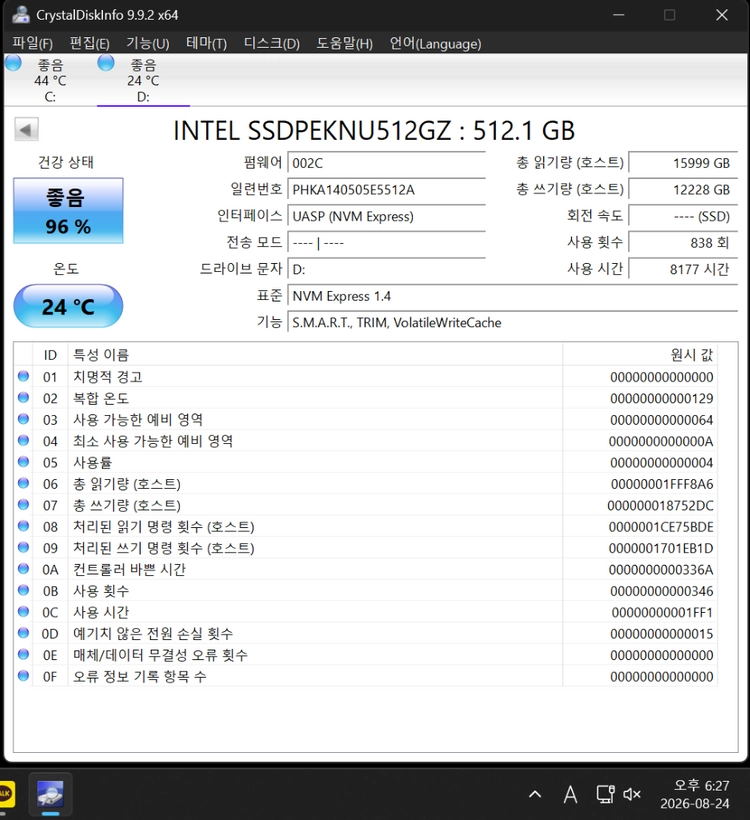Switch to the D: 24 °C drive tab

click(143, 80)
